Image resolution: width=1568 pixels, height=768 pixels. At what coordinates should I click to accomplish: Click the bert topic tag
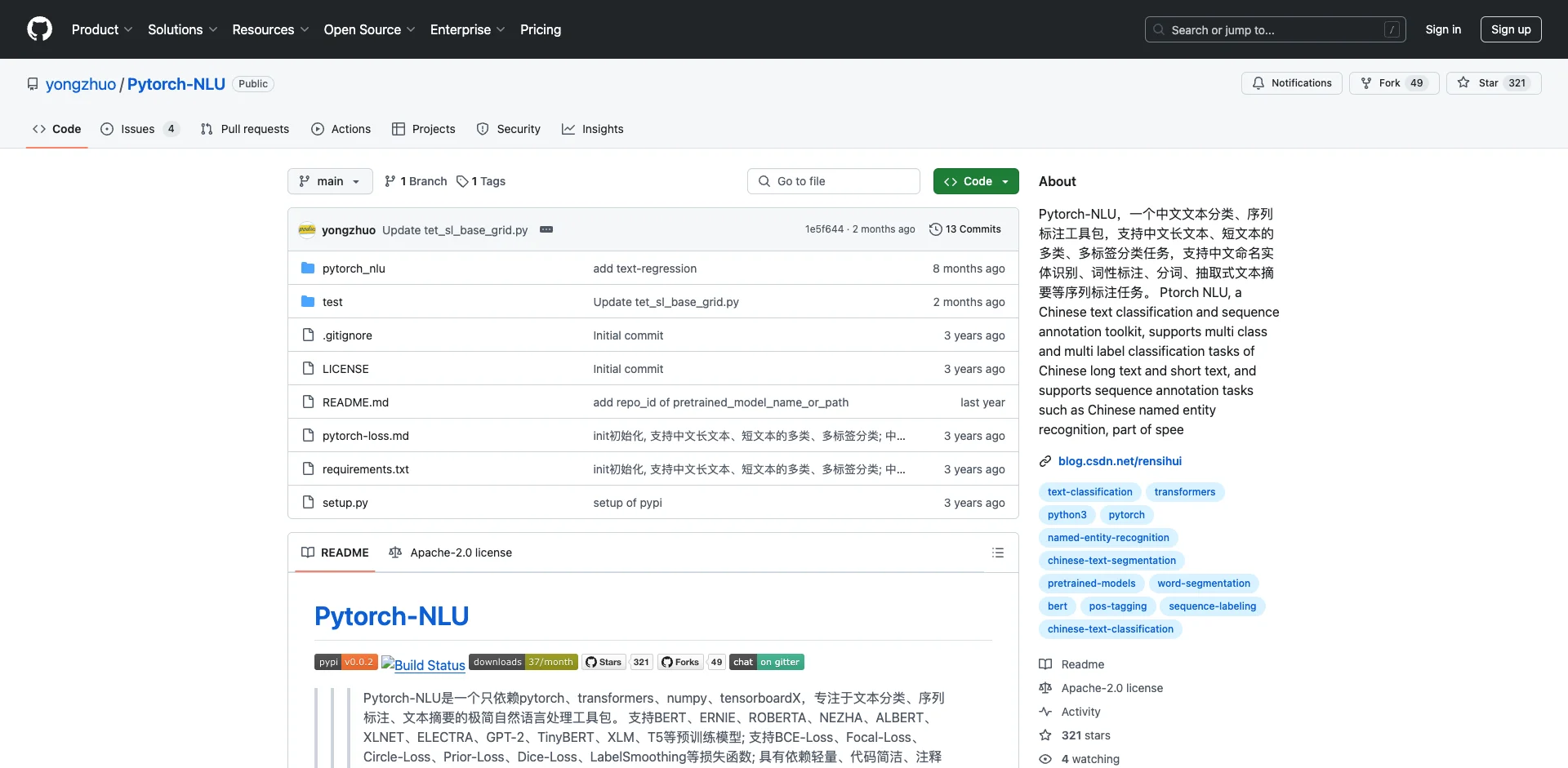tap(1057, 606)
